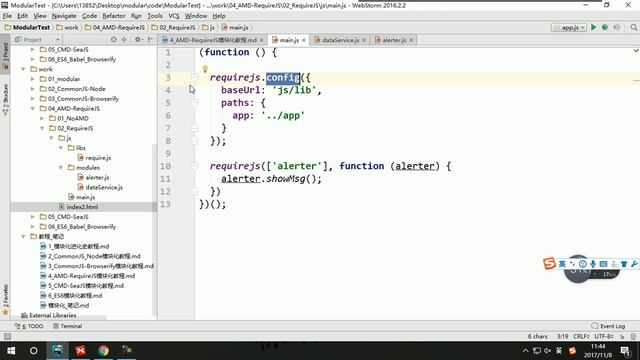Collapse the work folder

coord(23,69)
